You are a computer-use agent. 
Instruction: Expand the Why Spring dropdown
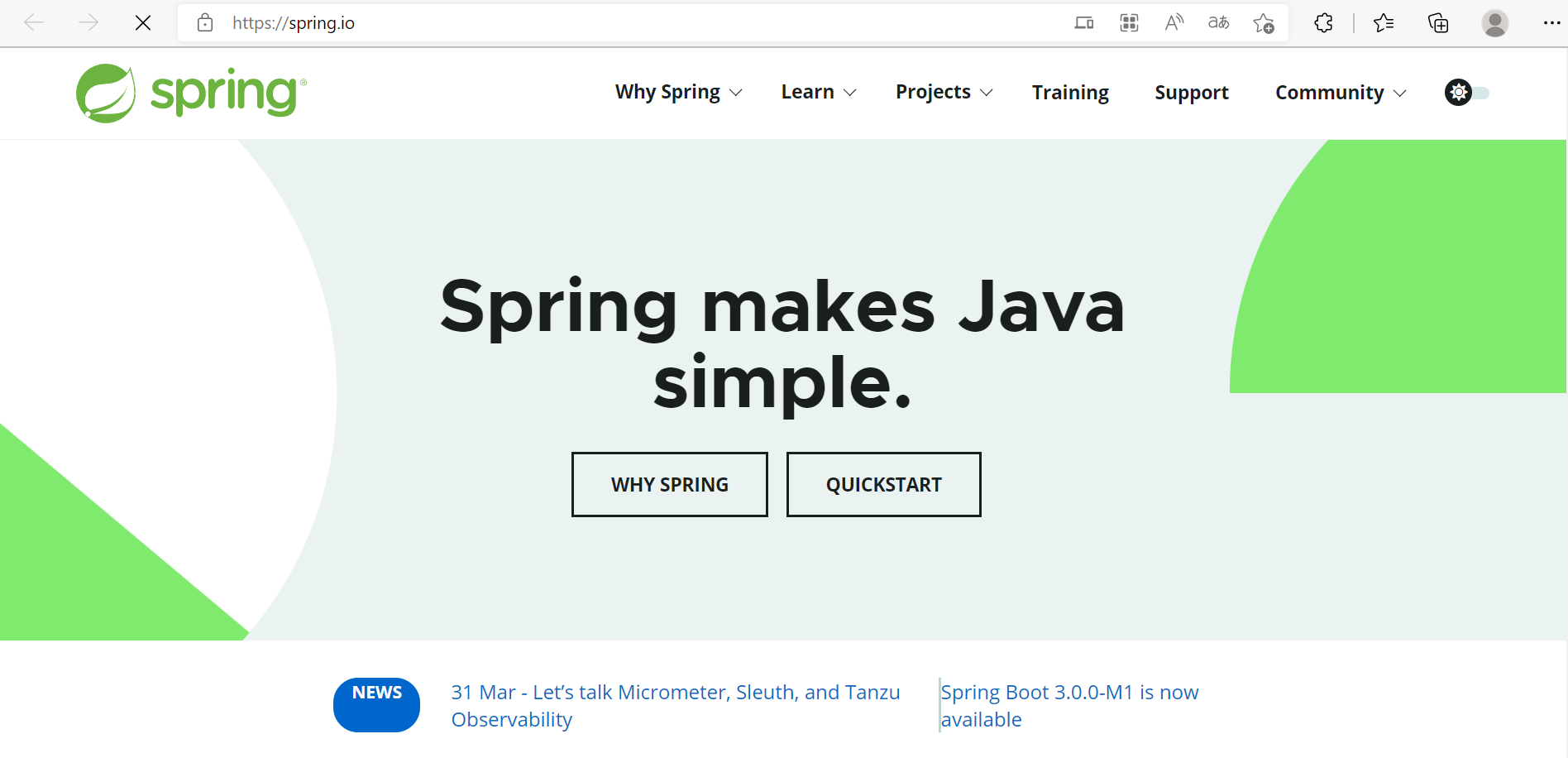678,92
